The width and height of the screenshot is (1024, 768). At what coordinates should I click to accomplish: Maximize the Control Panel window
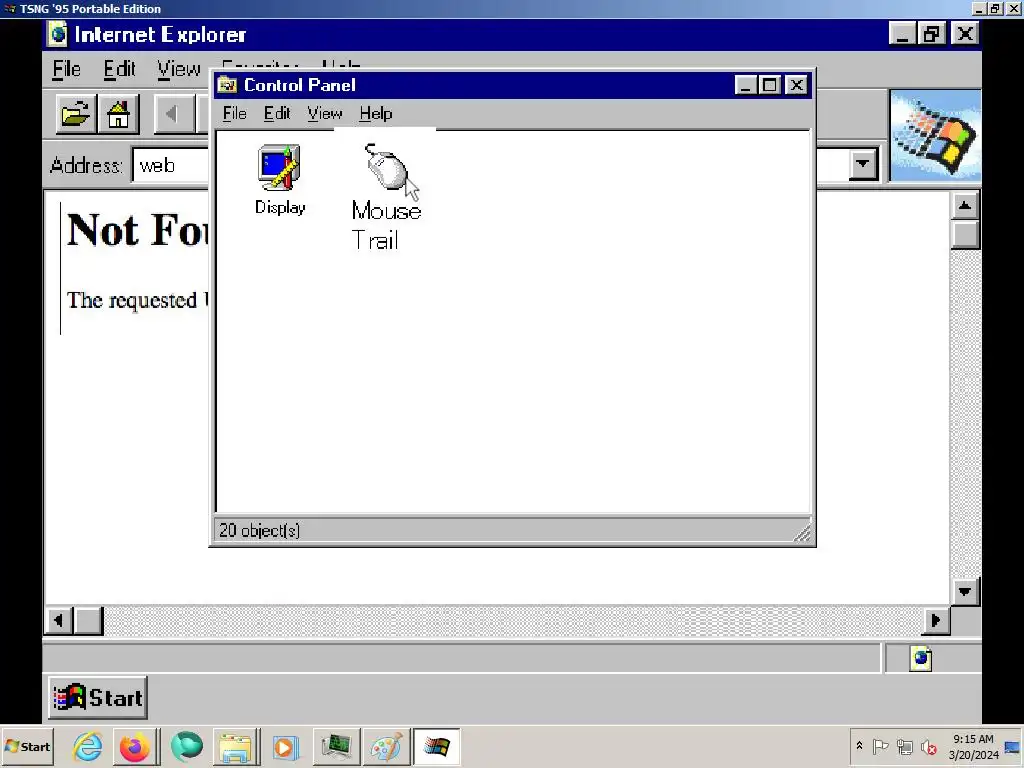coord(771,85)
